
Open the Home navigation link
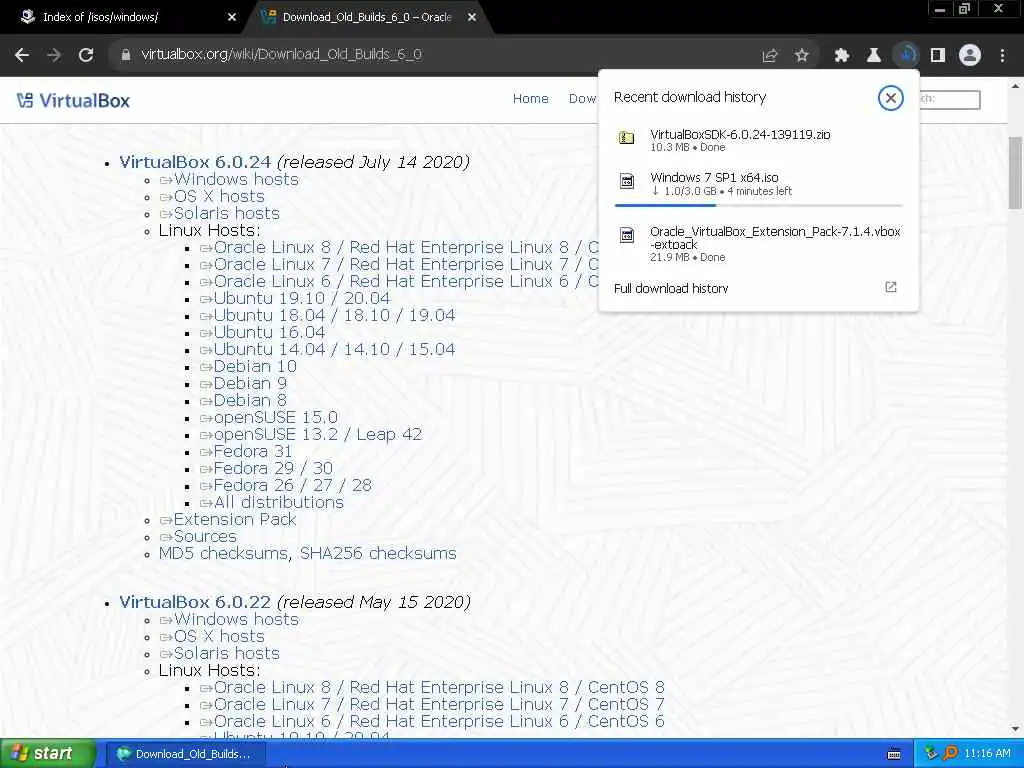530,99
